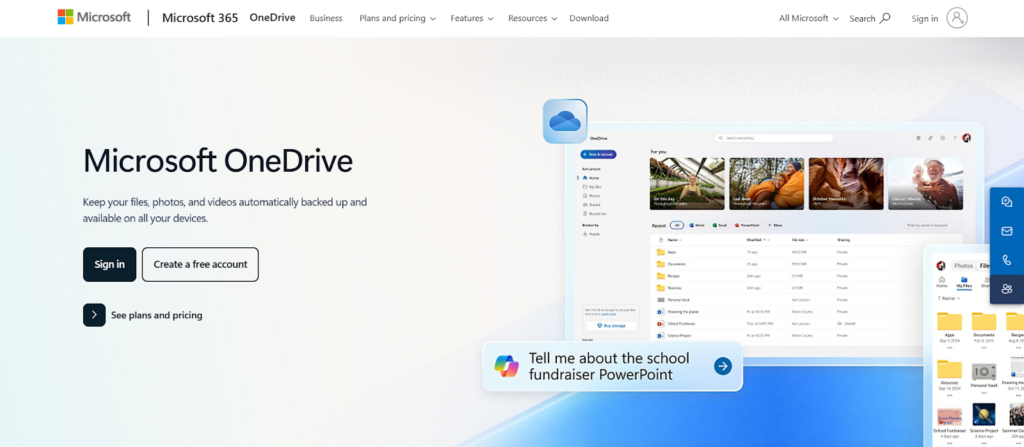Click the Search magnifier icon
The width and height of the screenshot is (1024, 447).
coord(885,18)
